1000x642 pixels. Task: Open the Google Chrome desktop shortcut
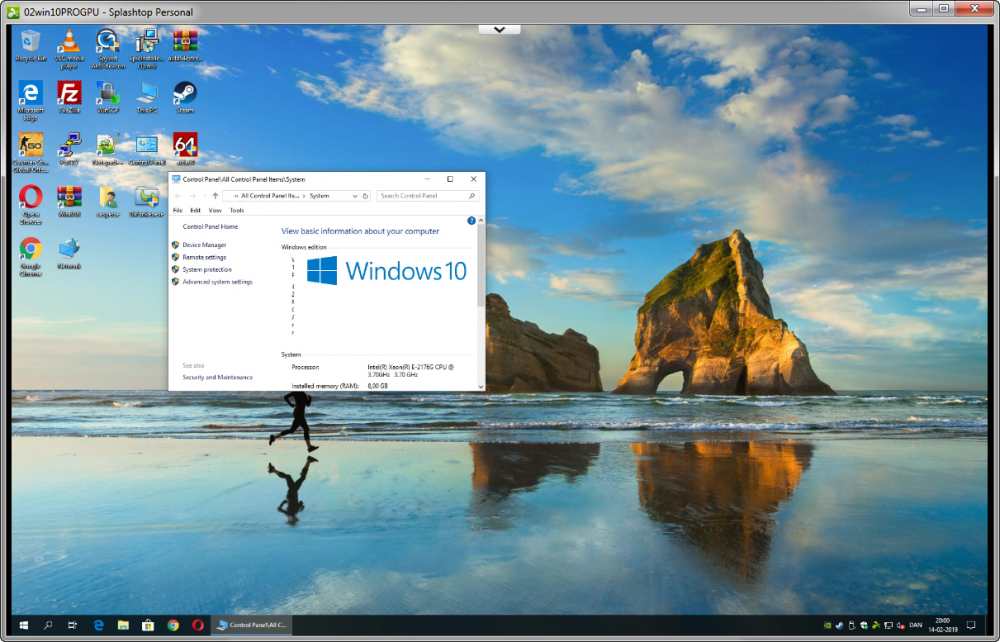(31, 256)
